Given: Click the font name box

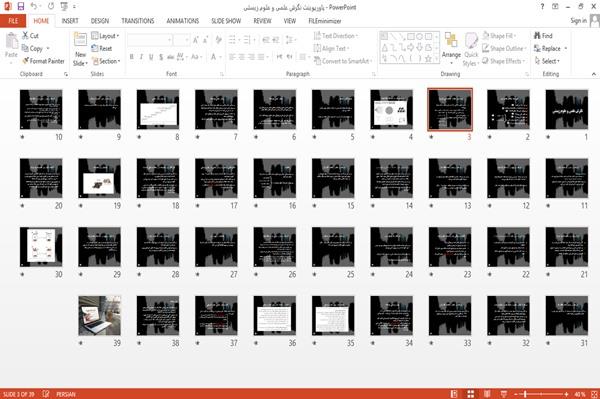Looking at the screenshot, I should (x=149, y=39).
